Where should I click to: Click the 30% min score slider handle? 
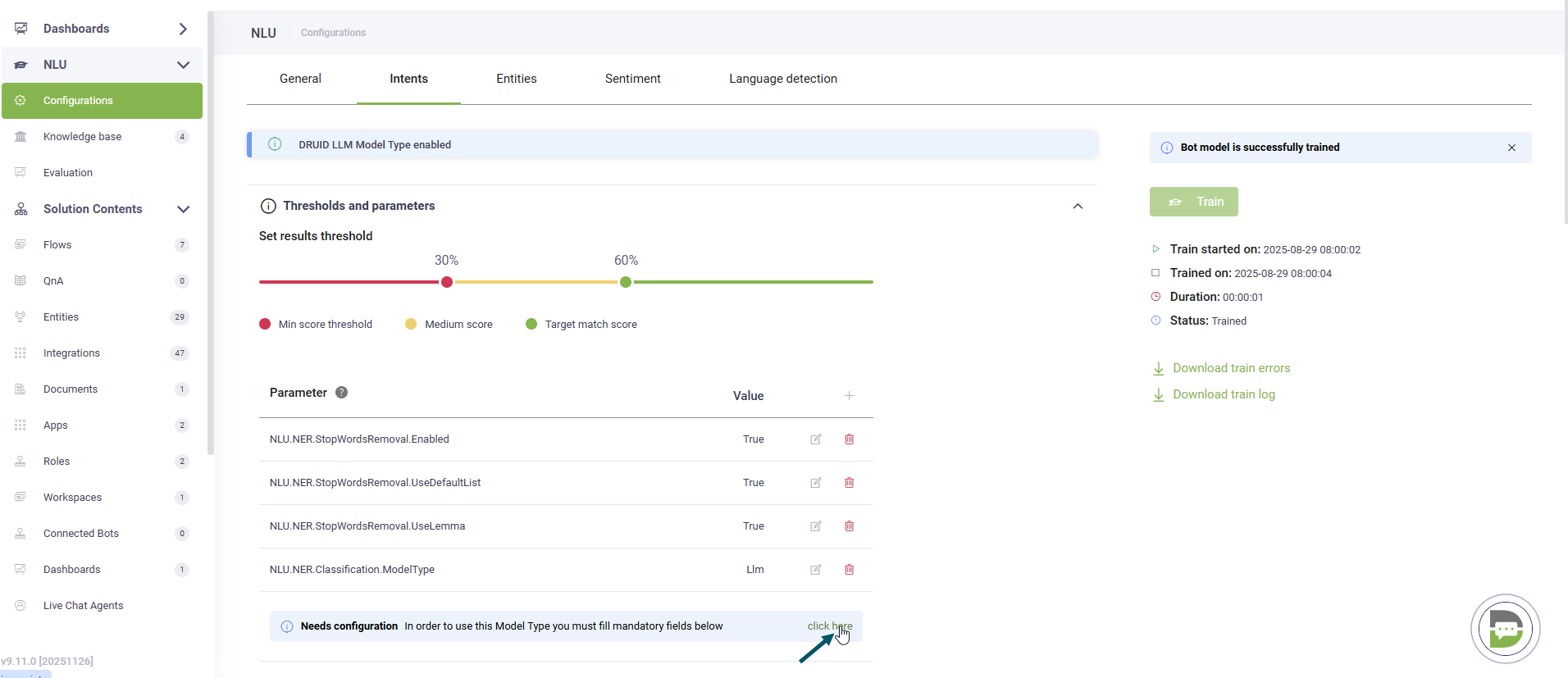click(x=447, y=282)
